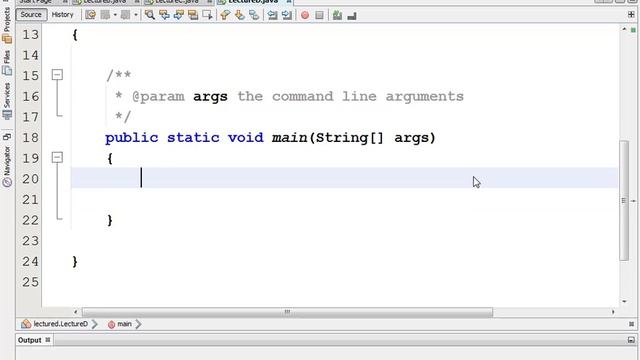Minimize the Output panel

coord(631,340)
